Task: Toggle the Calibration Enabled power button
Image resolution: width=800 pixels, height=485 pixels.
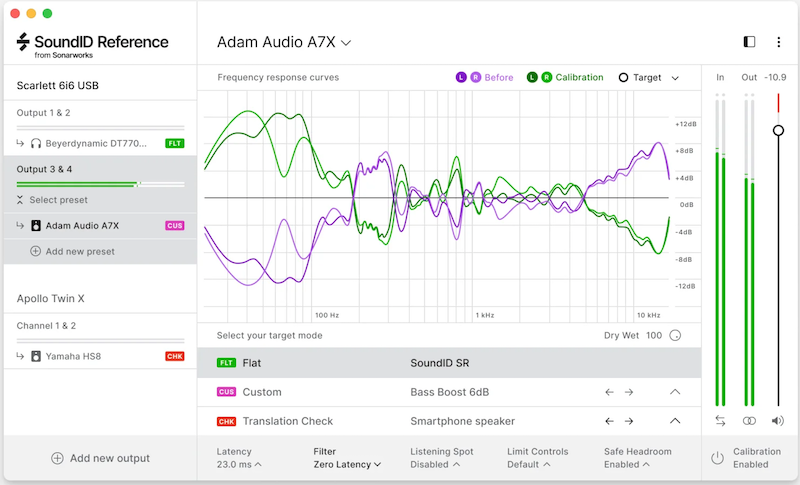Action: pyautogui.click(x=717, y=458)
